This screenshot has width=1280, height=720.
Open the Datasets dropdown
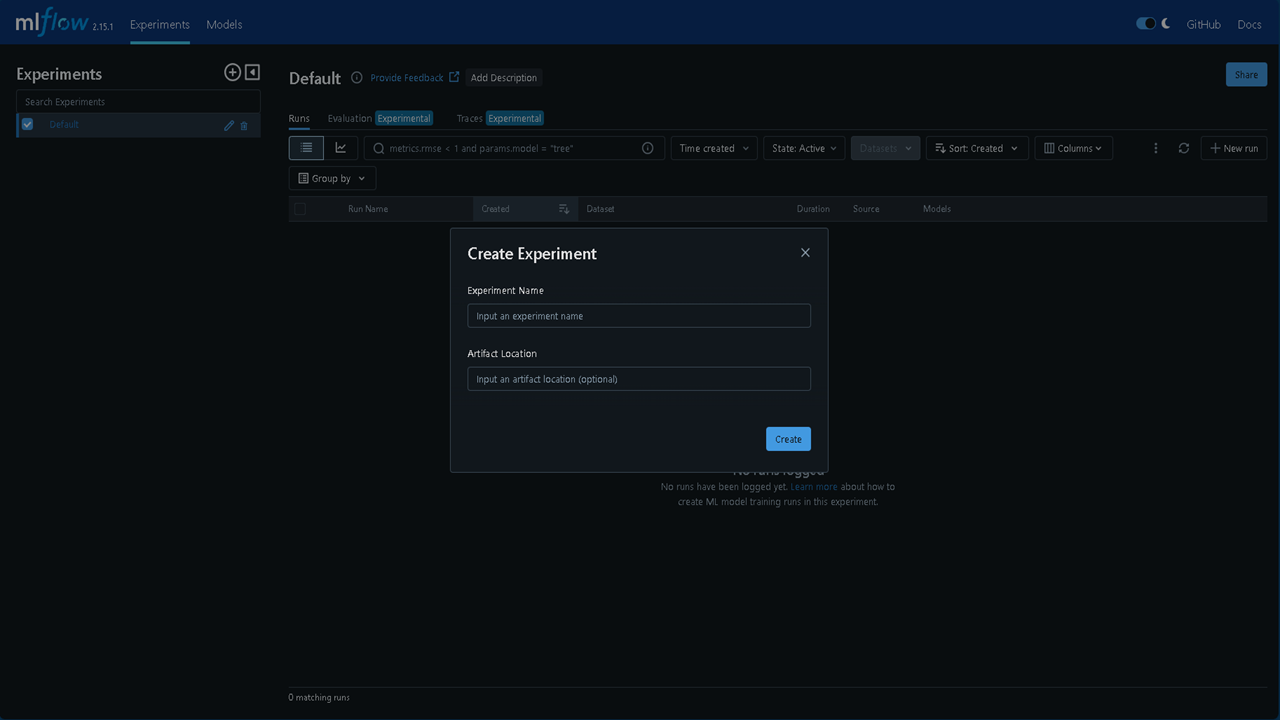pyautogui.click(x=886, y=148)
